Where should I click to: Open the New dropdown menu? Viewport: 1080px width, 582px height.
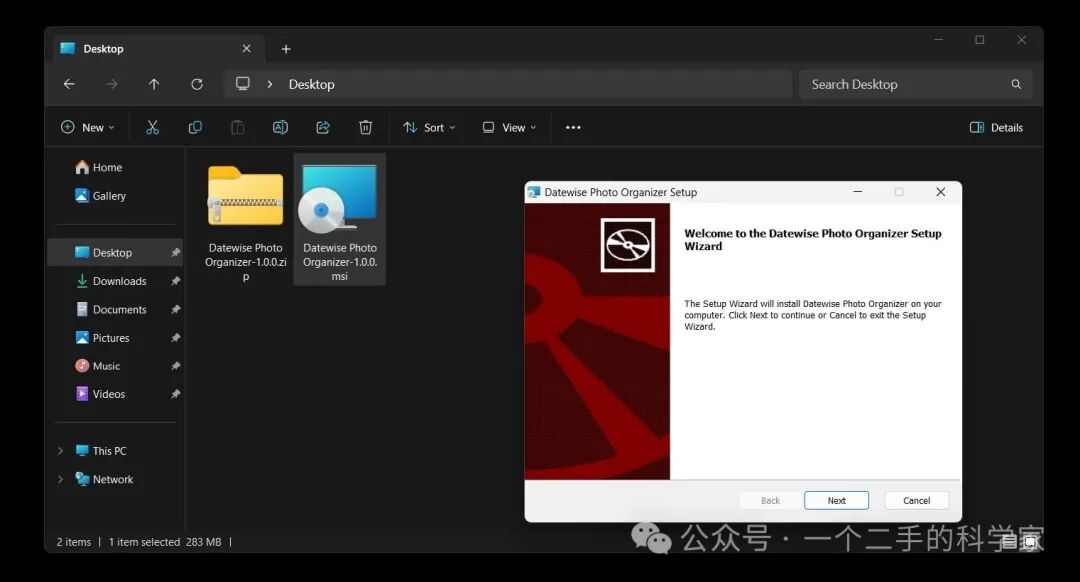(x=87, y=127)
